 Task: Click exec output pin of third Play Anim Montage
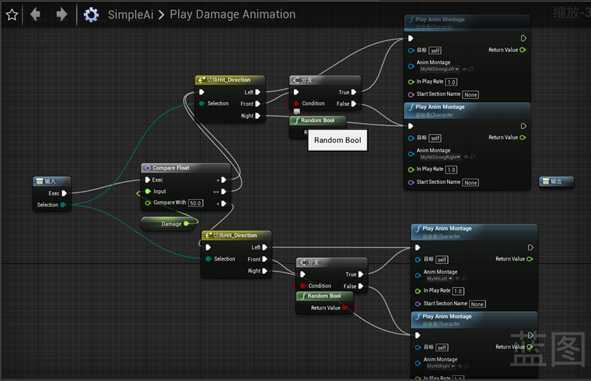click(x=531, y=248)
